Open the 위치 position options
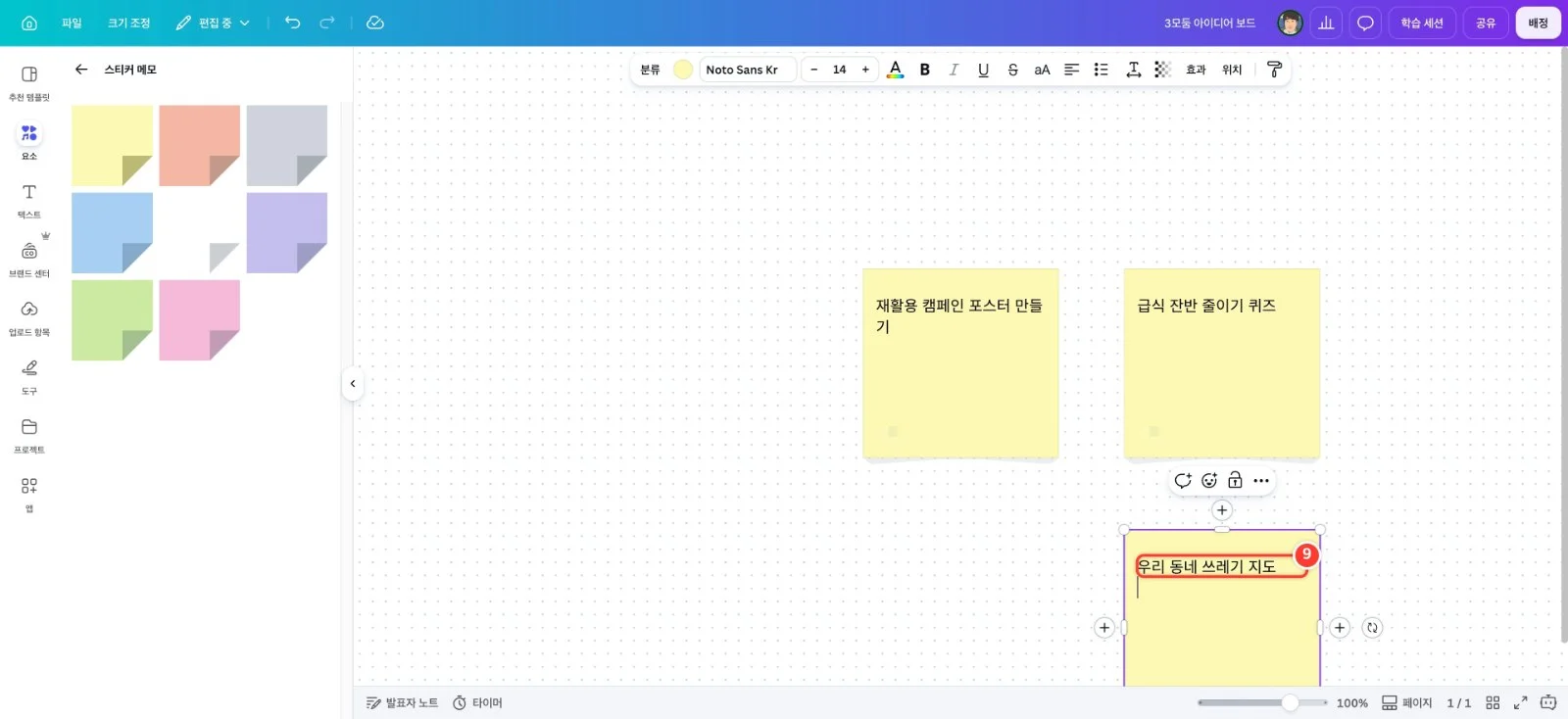This screenshot has width=1568, height=719. click(x=1232, y=70)
